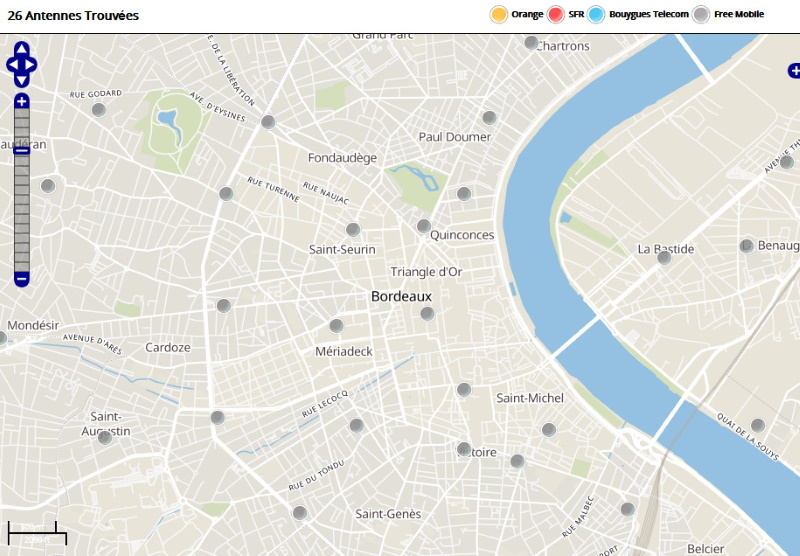Viewport: 800px width, 556px height.
Task: Select the antenna marker on Rue Godard
Action: click(x=98, y=110)
